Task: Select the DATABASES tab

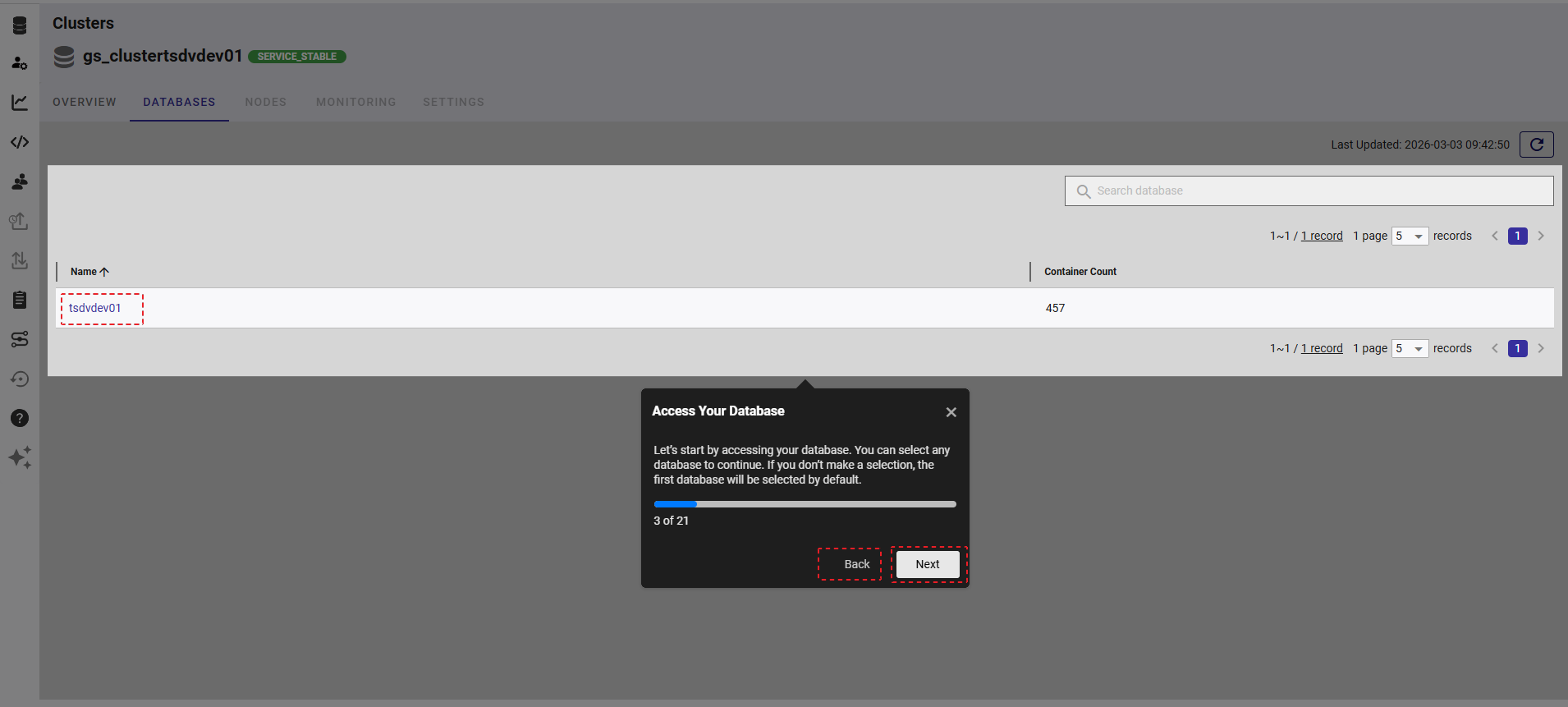Action: point(179,102)
